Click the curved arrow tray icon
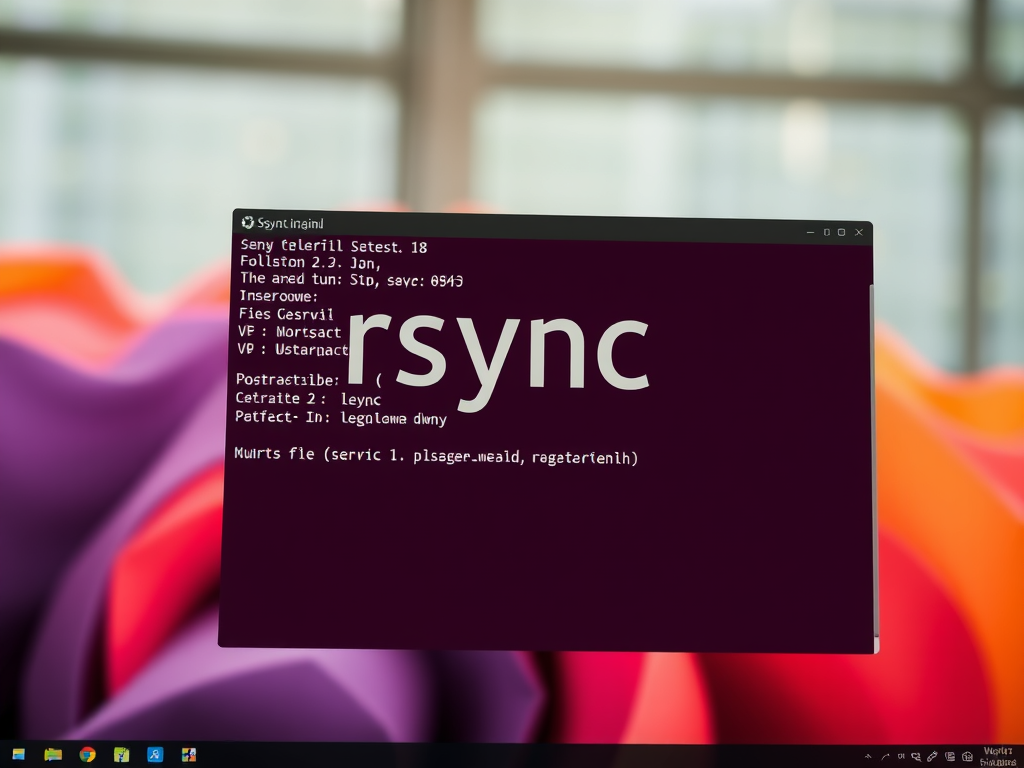This screenshot has width=1024, height=768. [x=886, y=757]
